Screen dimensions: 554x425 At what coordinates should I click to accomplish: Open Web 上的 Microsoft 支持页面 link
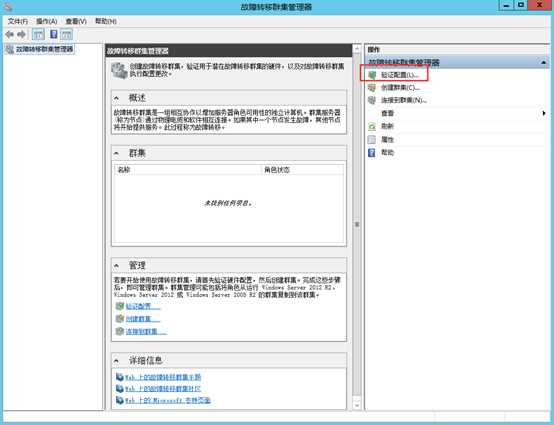pos(168,400)
